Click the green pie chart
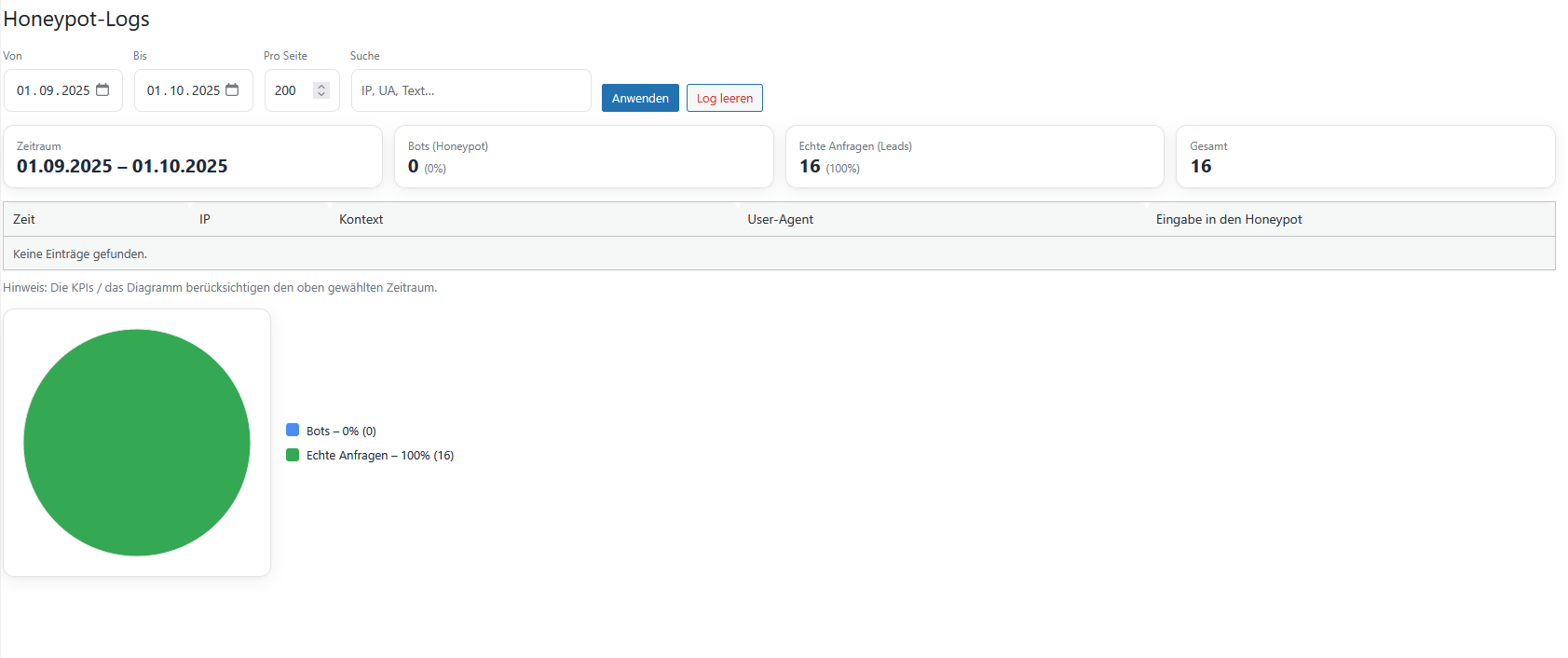Viewport: 1568px width, 658px height. [x=137, y=443]
